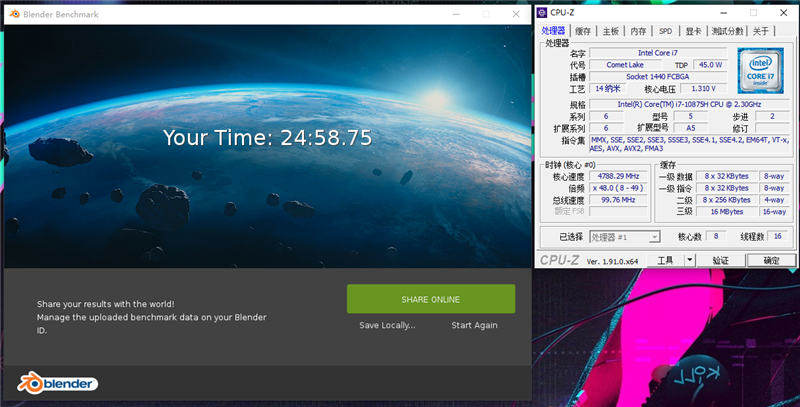Click the A5 extended model value

690,128
